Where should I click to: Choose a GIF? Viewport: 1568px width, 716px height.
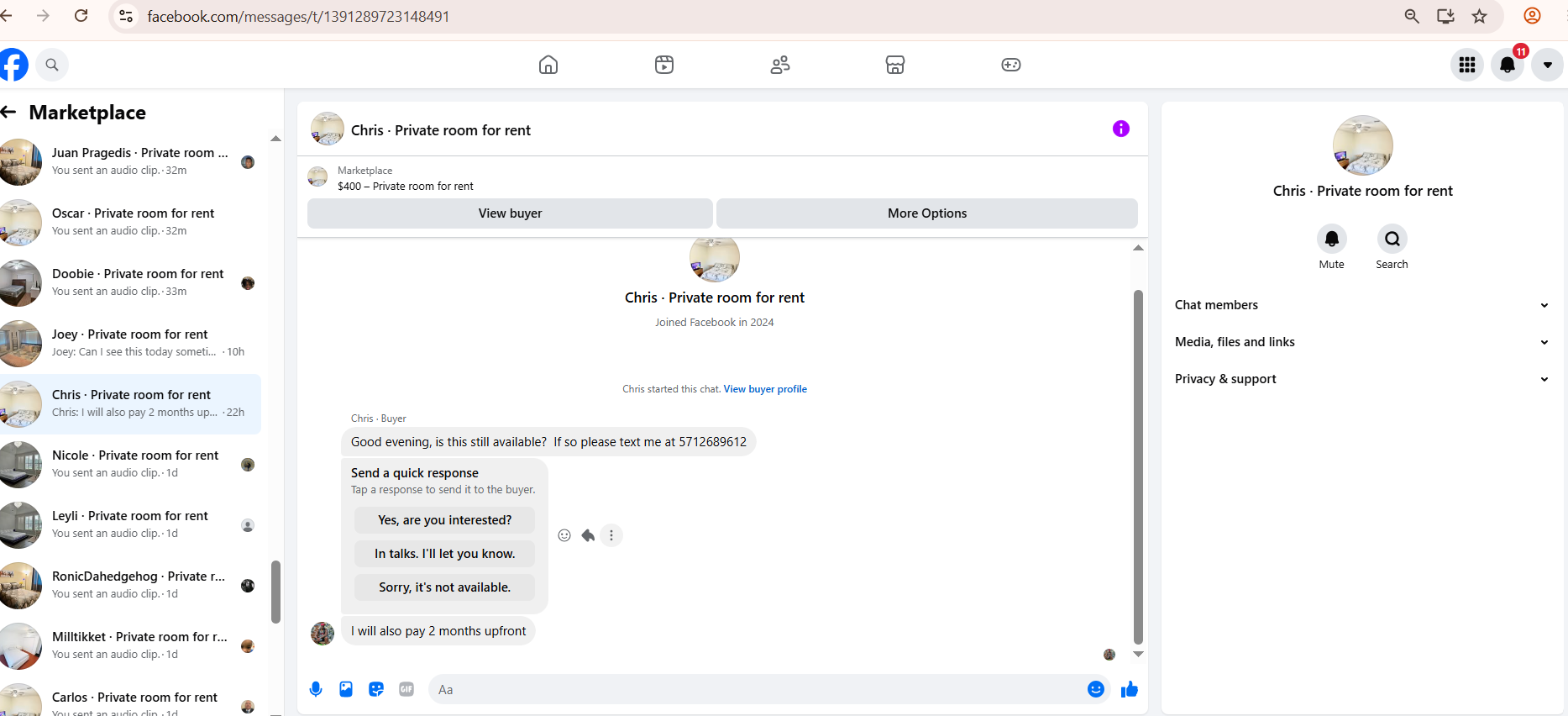tap(406, 689)
